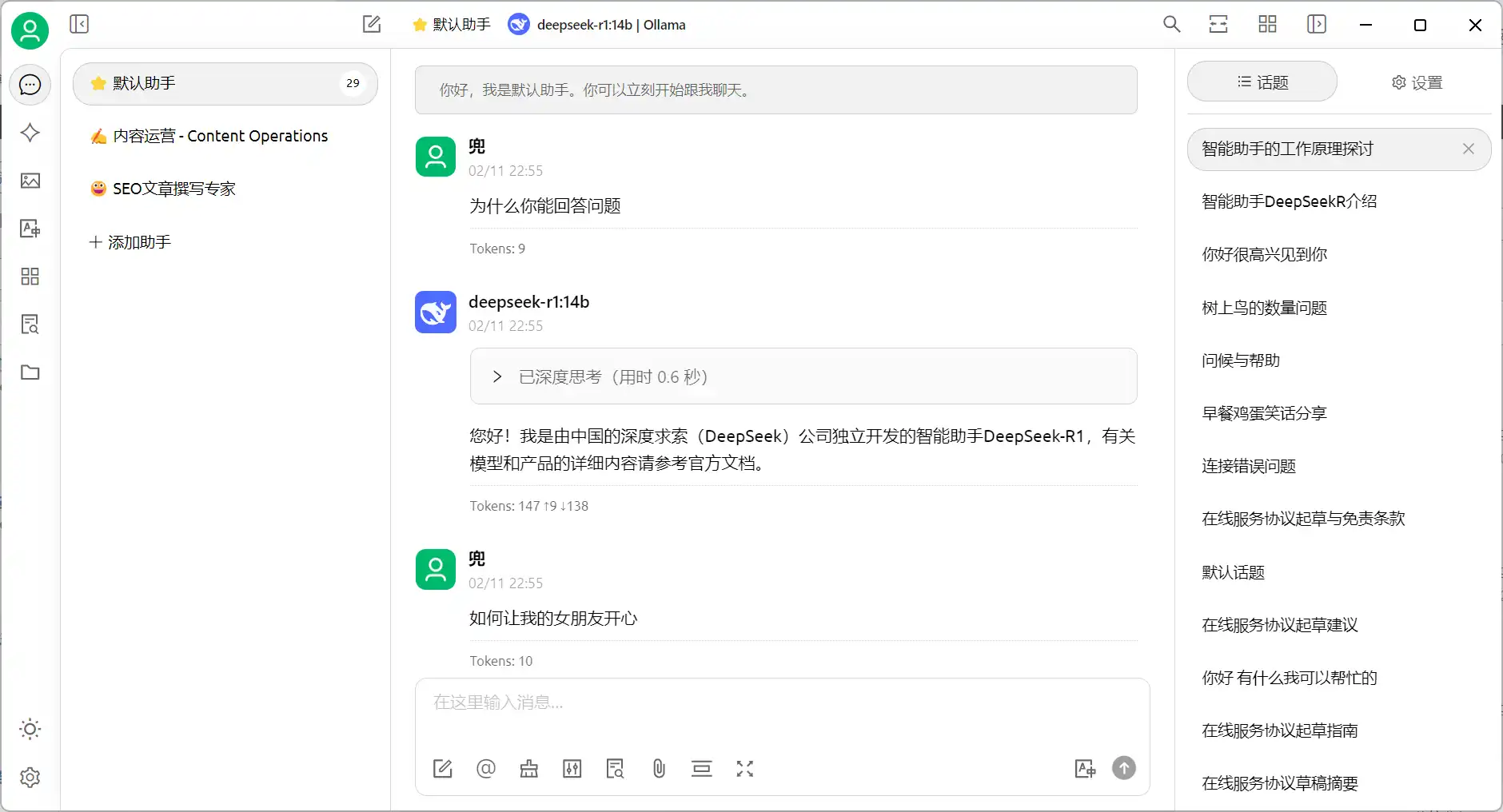Attach a file with paperclip icon
This screenshot has width=1503, height=812.
[x=659, y=769]
